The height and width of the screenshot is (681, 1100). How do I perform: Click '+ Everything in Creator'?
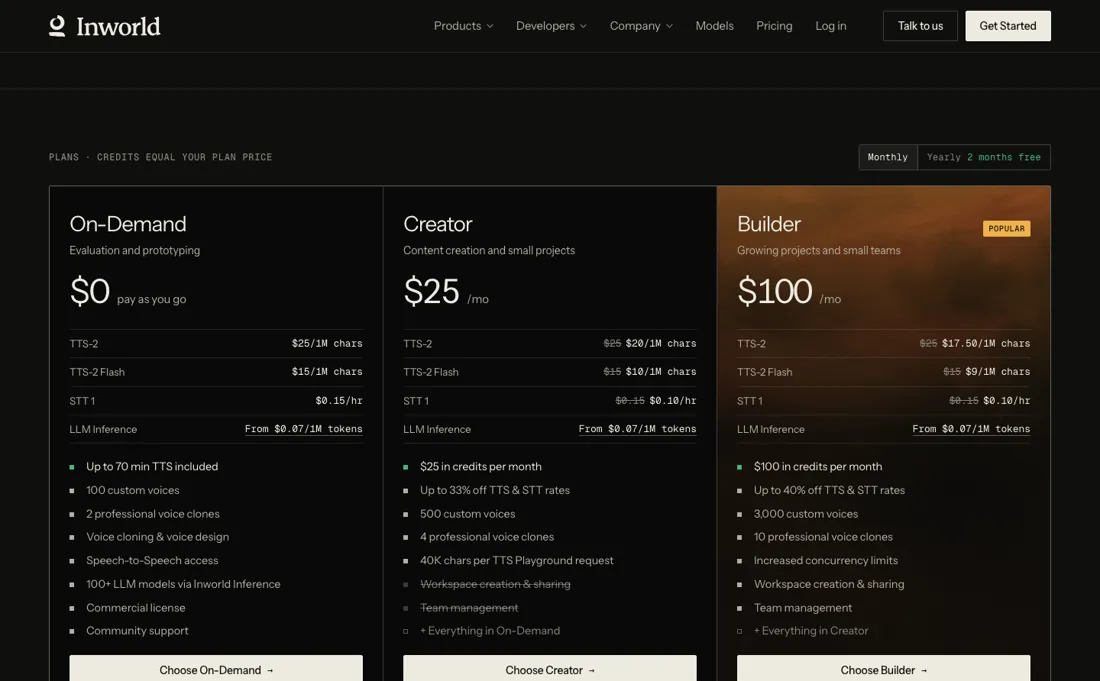811,631
